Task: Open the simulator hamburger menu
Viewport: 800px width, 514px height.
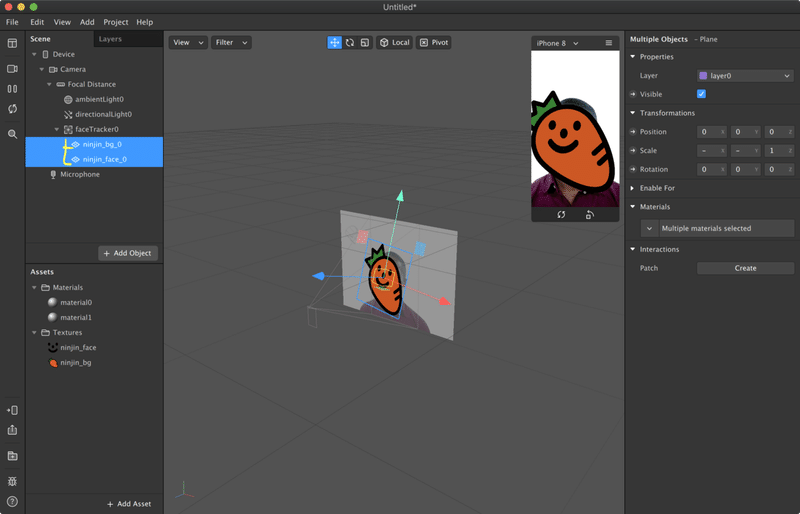Action: (x=609, y=43)
